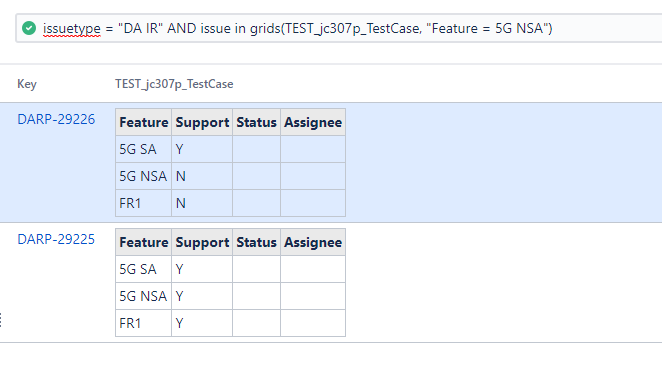Click Y support value for 5G NSA in DARP-29225
This screenshot has height=367, width=662.
202,296
